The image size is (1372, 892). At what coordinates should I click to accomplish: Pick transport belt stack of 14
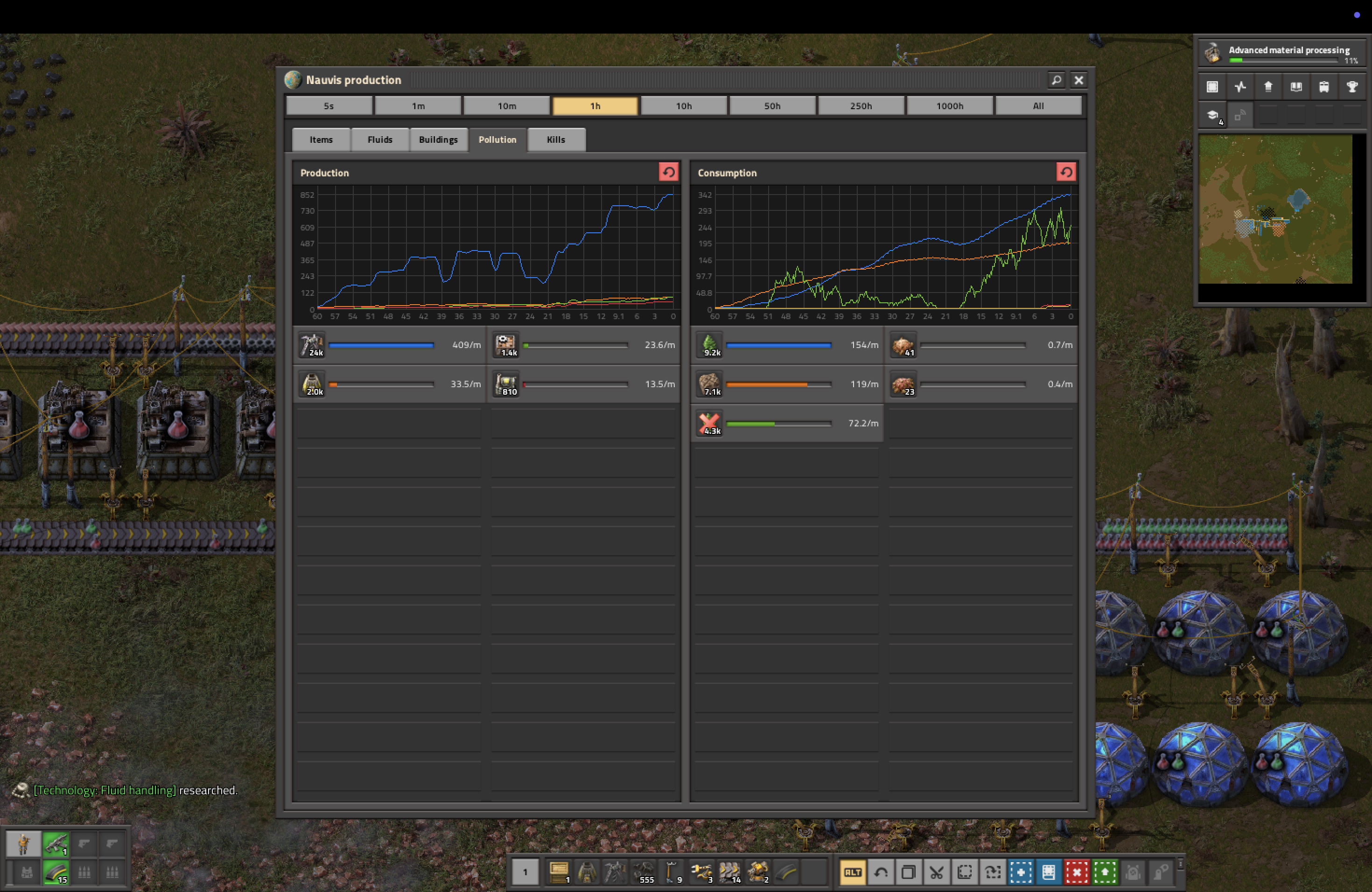(729, 872)
